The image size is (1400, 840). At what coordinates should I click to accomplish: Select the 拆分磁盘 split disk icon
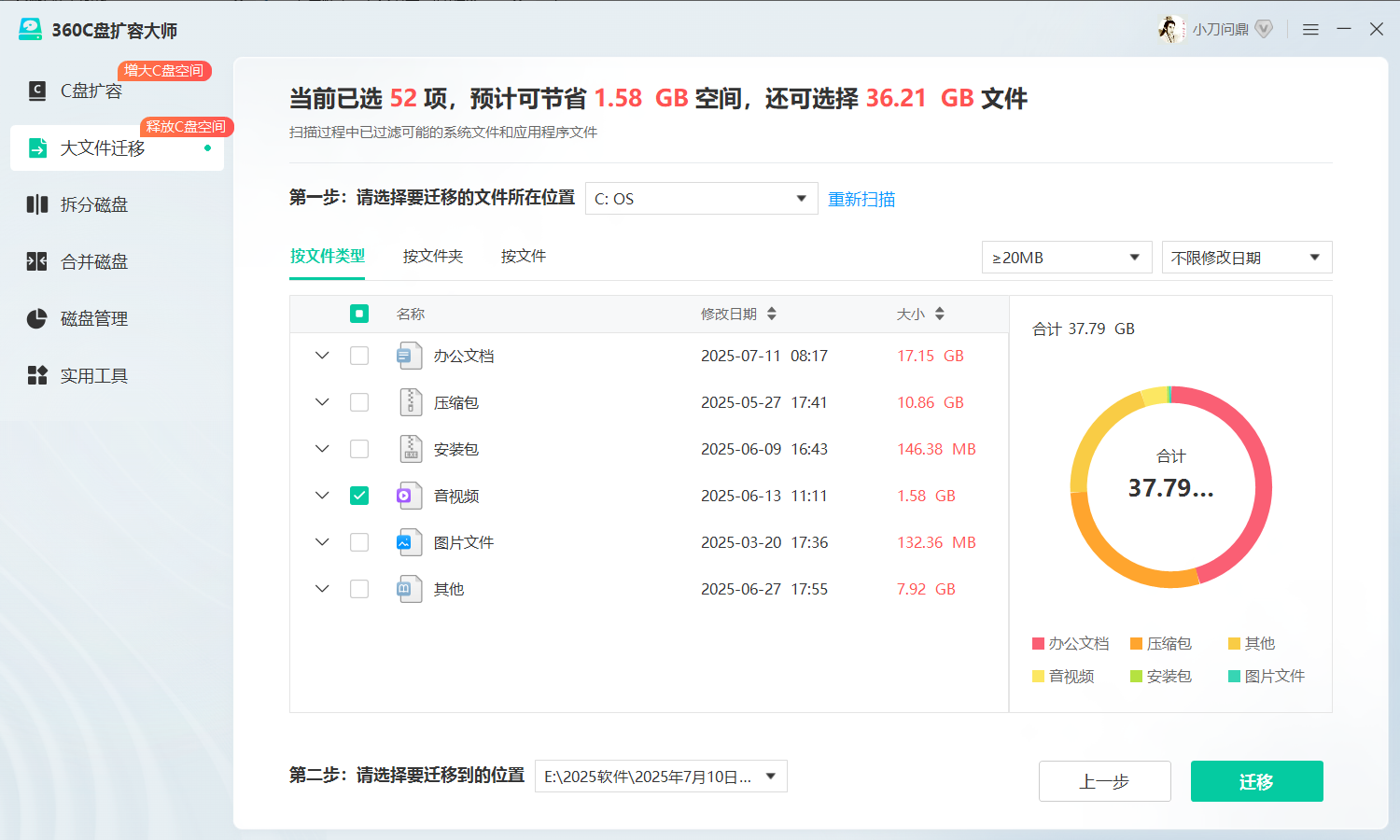pyautogui.click(x=37, y=204)
